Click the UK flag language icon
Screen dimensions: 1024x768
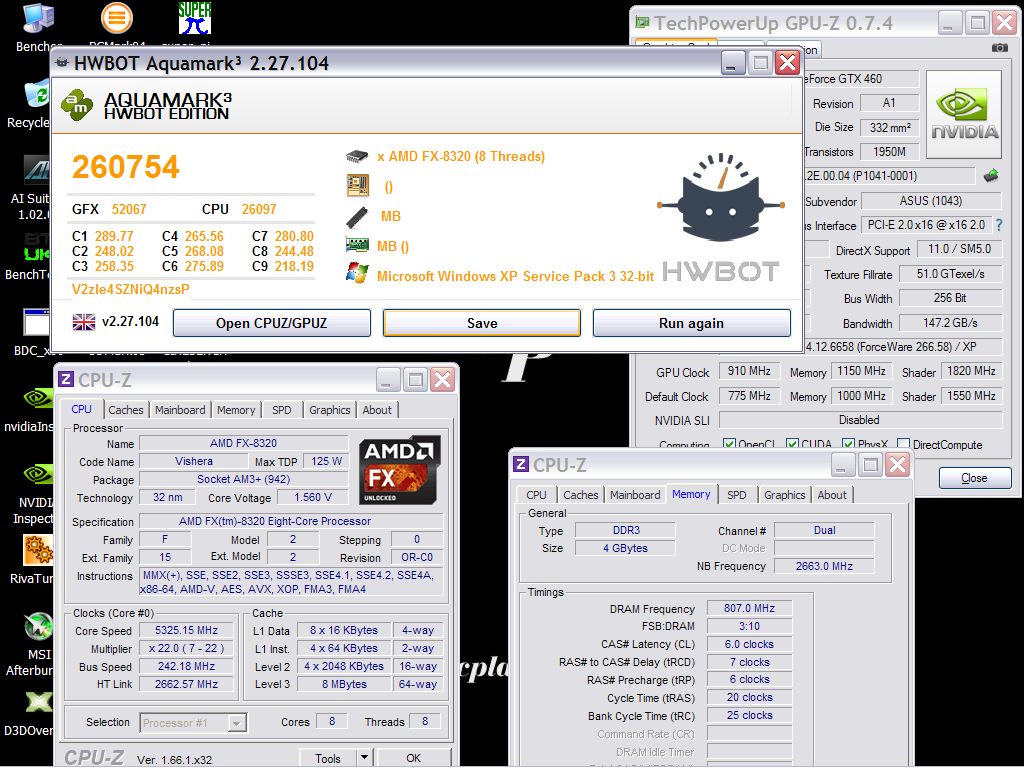84,322
